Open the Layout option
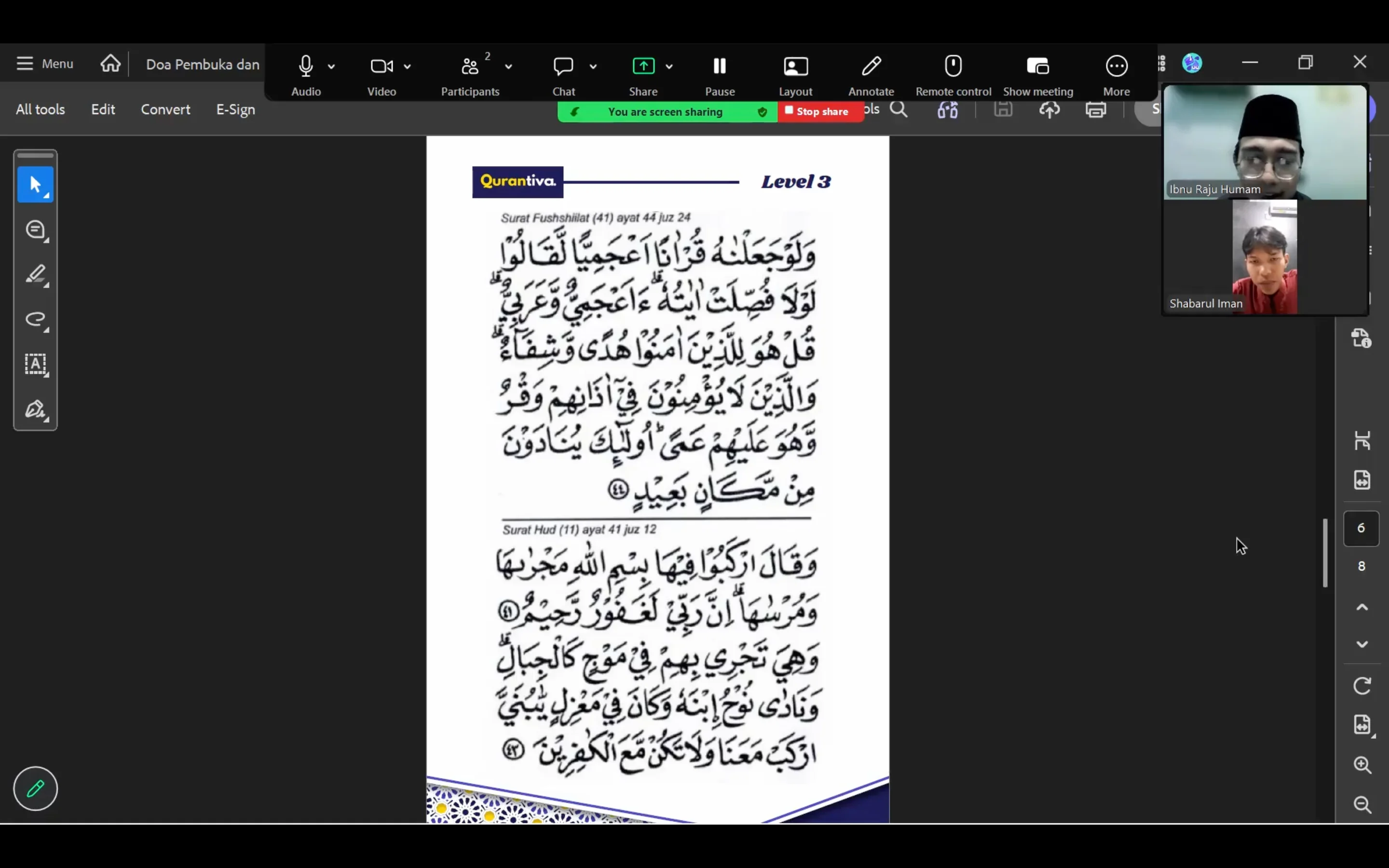Viewport: 1389px width, 868px height. coord(795,75)
